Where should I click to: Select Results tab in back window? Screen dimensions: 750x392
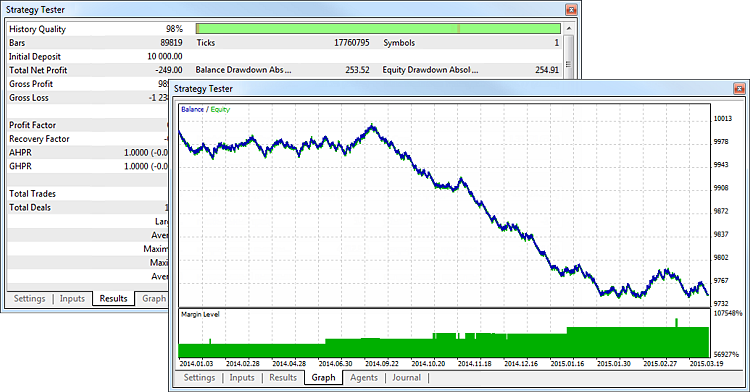coord(113,298)
